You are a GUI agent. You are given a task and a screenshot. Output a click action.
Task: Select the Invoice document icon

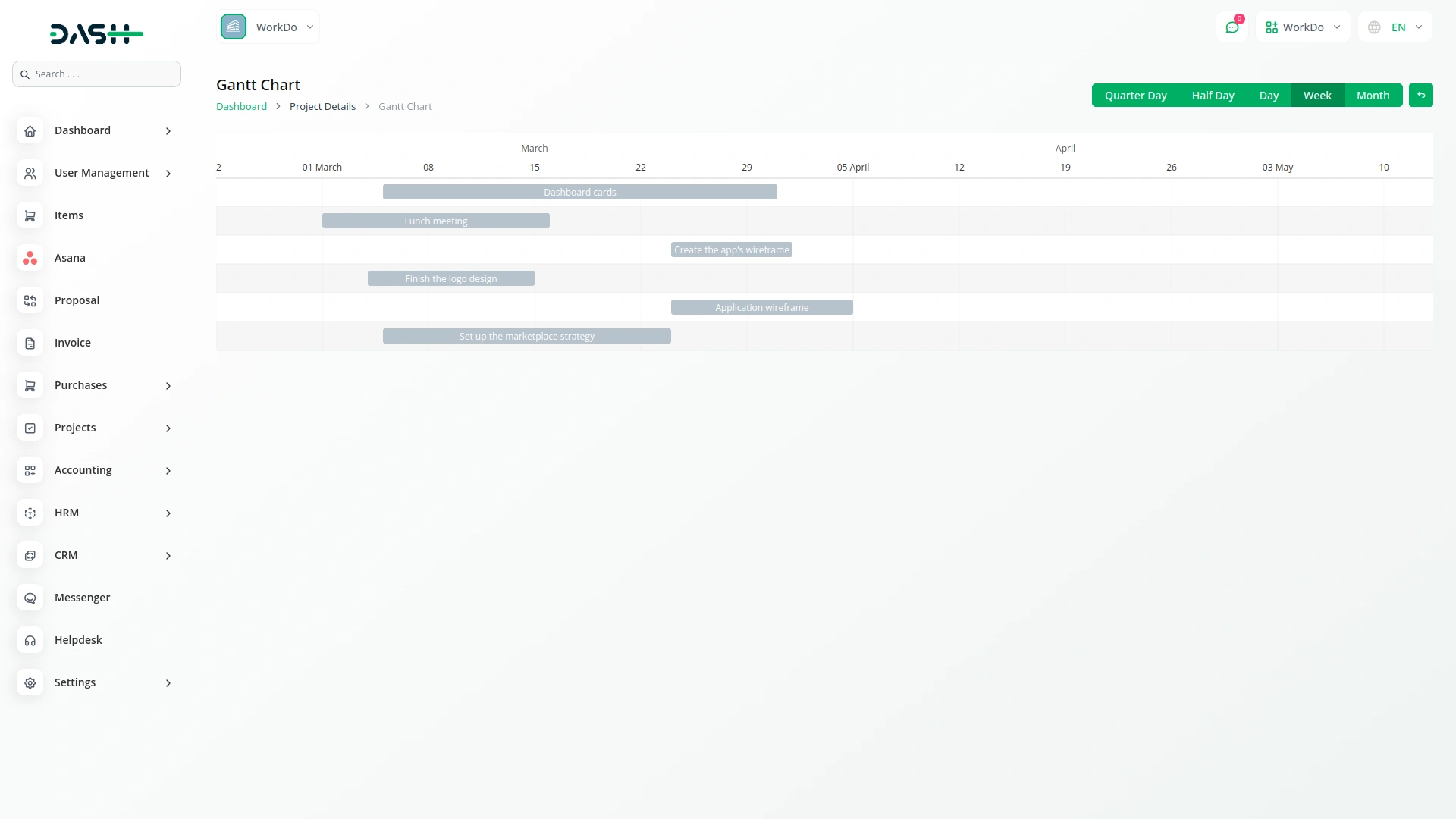point(30,343)
